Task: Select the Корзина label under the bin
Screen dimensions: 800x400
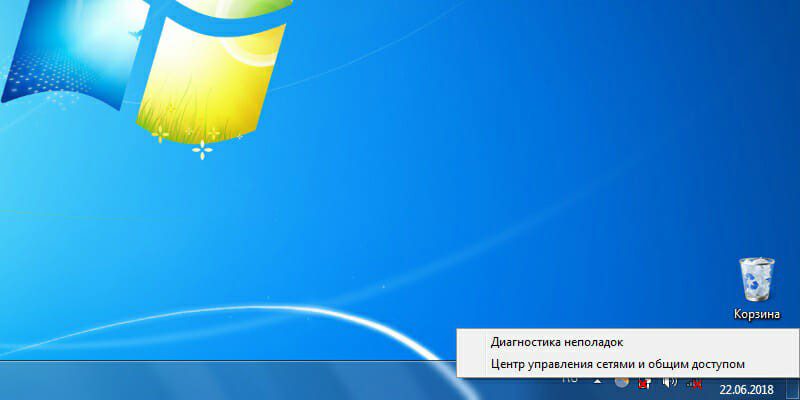Action: tap(757, 314)
